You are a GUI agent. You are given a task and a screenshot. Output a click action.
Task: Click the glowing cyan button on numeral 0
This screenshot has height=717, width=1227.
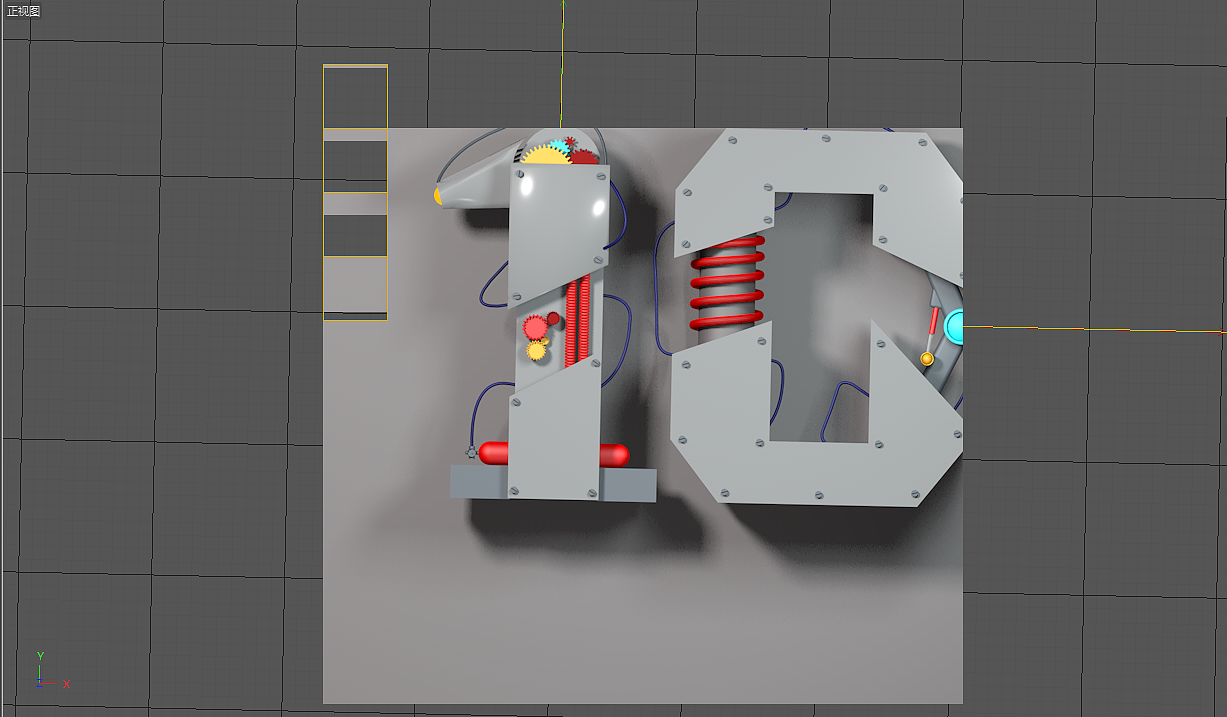pyautogui.click(x=955, y=325)
